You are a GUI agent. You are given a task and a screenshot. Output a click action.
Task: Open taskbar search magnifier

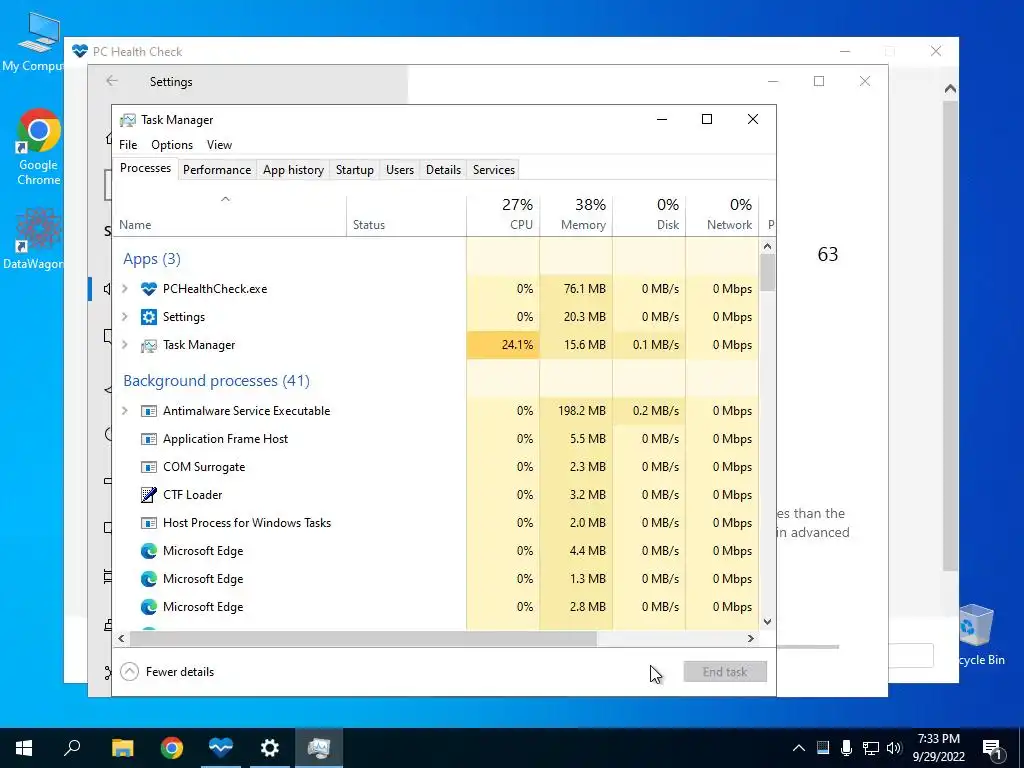pyautogui.click(x=72, y=748)
